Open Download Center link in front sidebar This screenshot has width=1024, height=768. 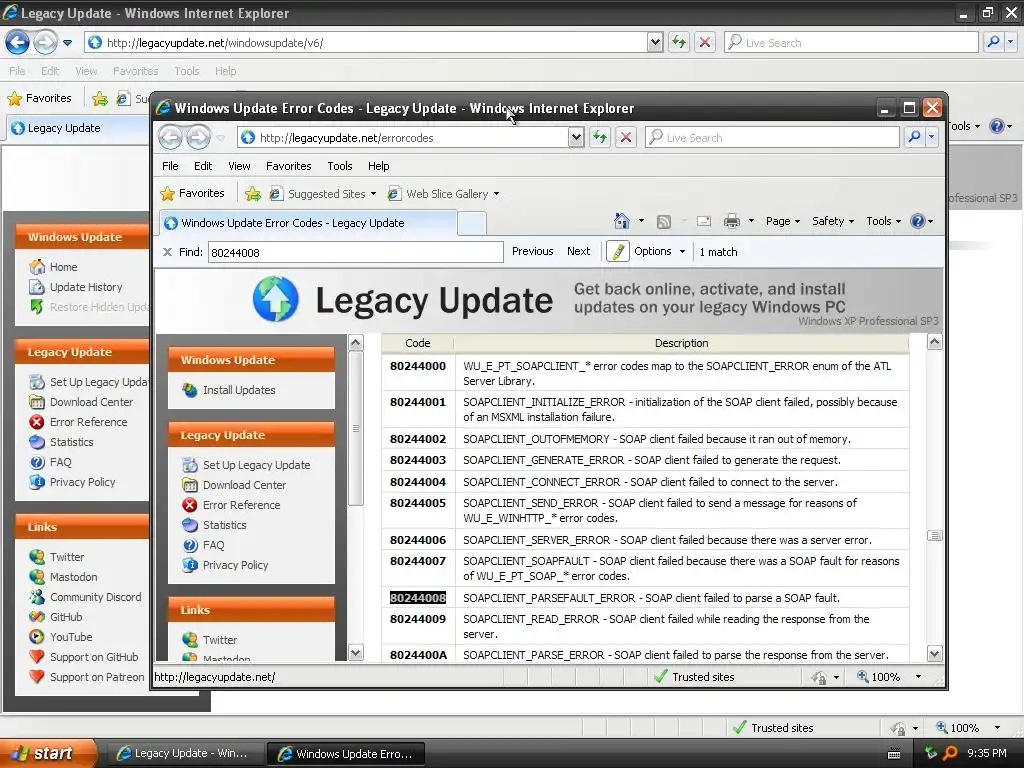(x=244, y=485)
